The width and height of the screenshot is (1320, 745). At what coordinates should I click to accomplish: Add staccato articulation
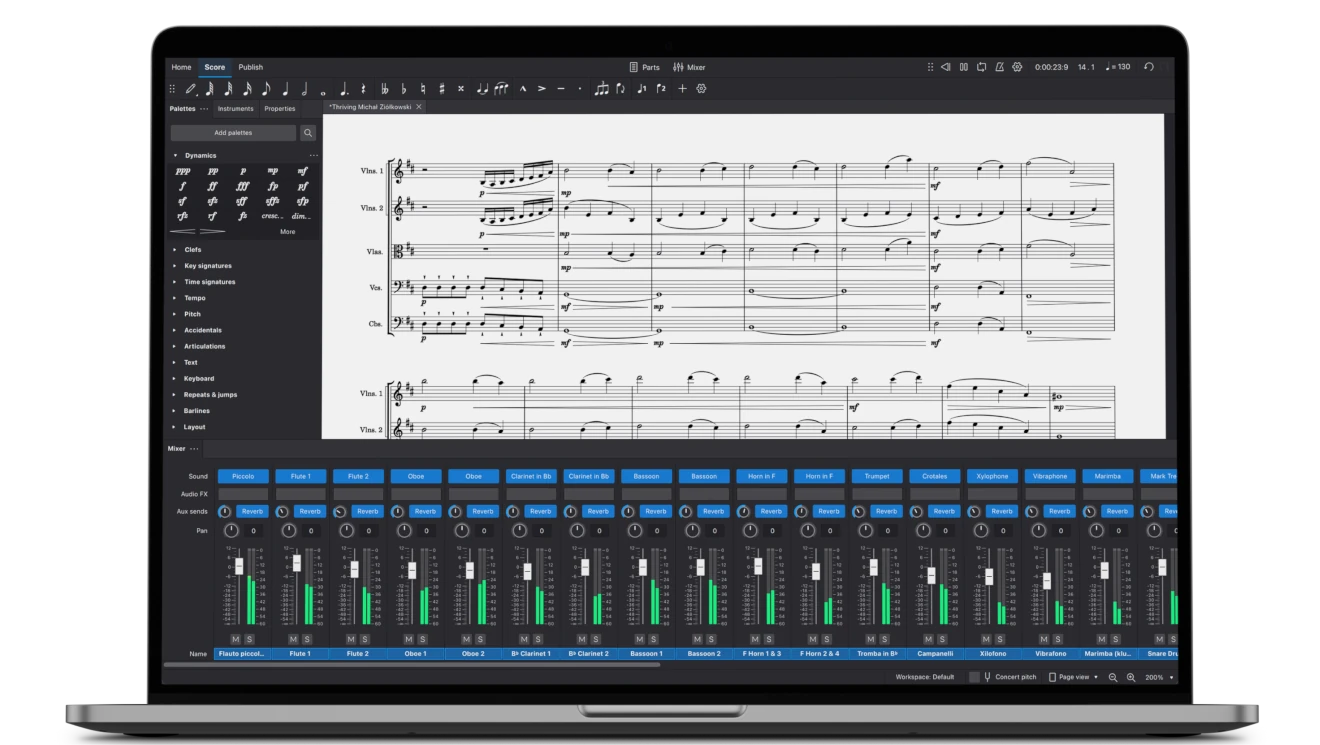click(579, 88)
